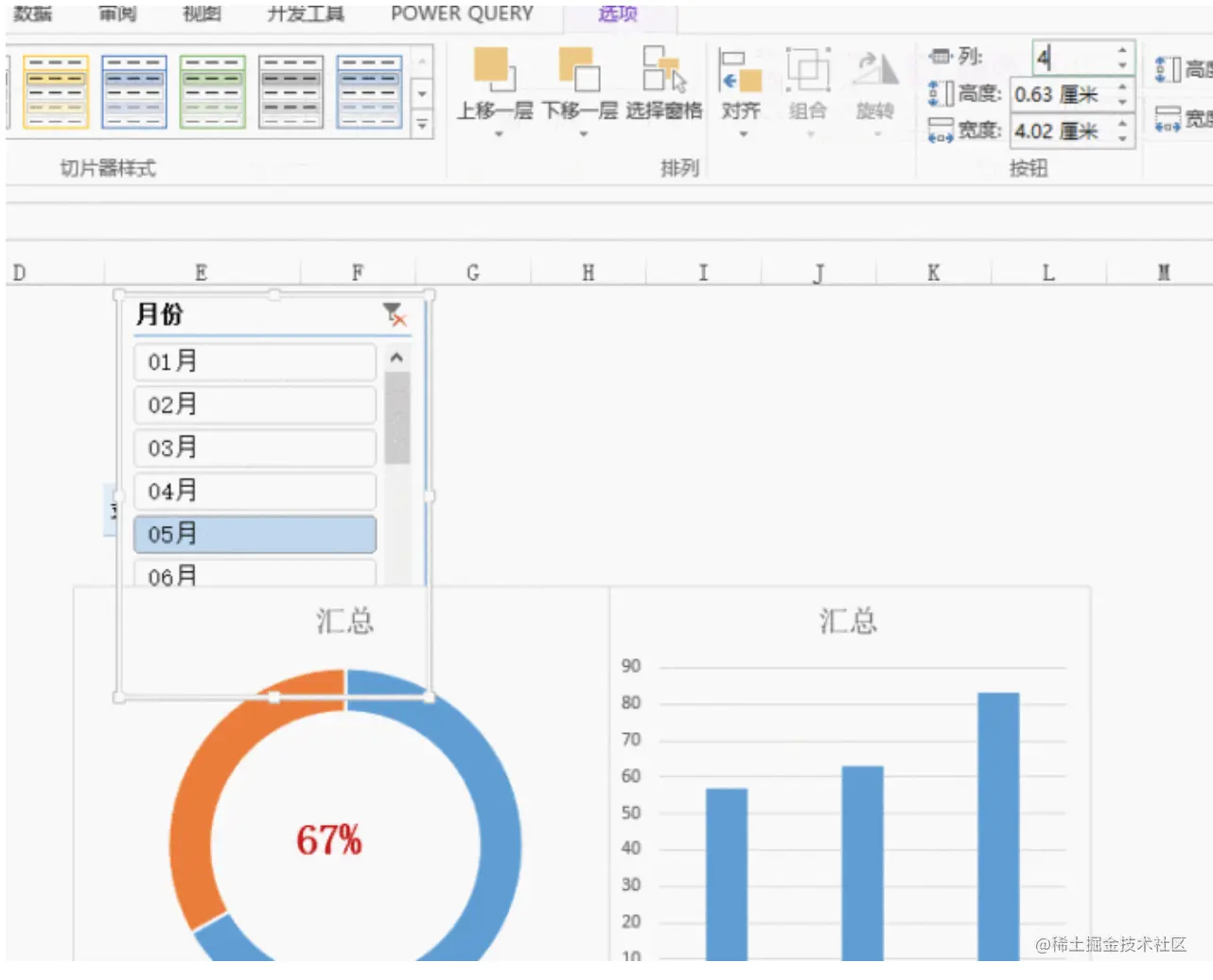Increase the column count with the up spinner
The width and height of the screenshot is (1213, 980).
(1122, 51)
